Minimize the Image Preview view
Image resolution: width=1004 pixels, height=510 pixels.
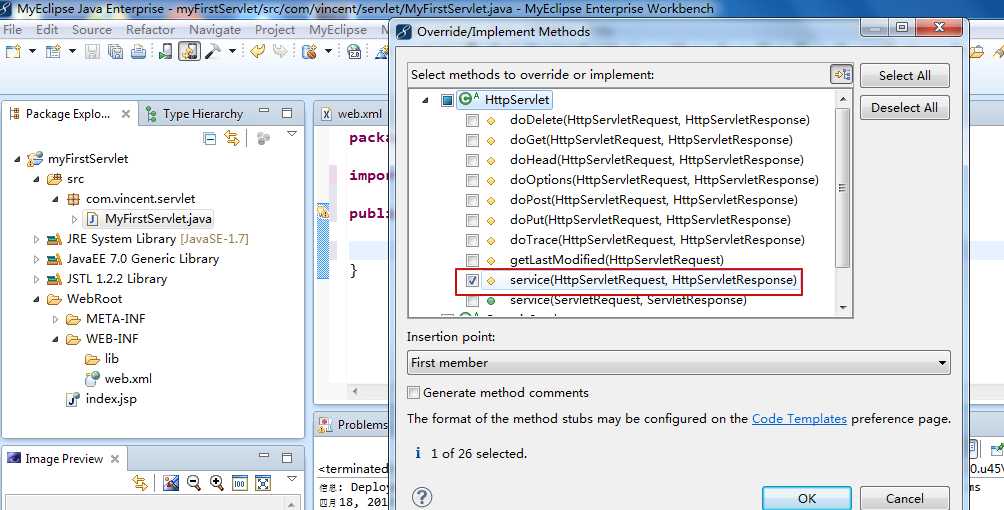click(x=264, y=456)
